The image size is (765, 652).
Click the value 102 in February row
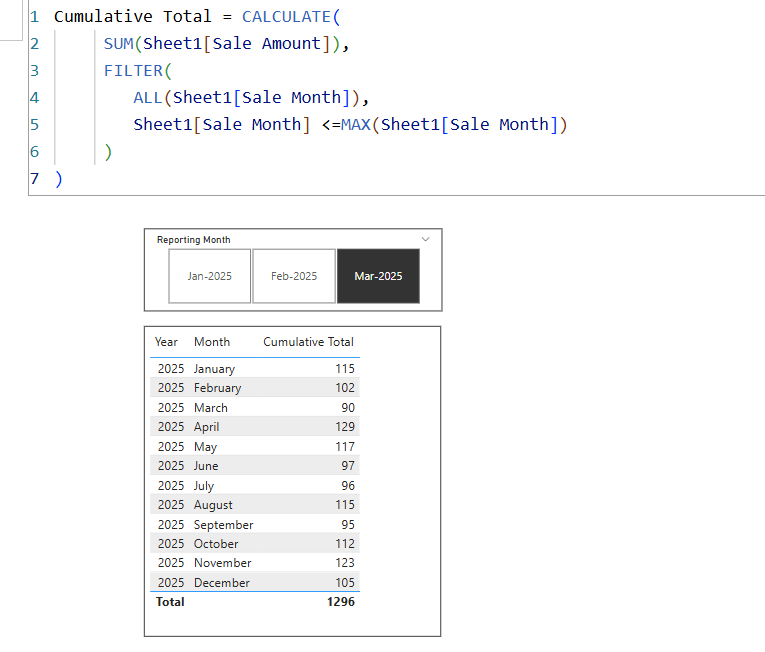coord(345,388)
